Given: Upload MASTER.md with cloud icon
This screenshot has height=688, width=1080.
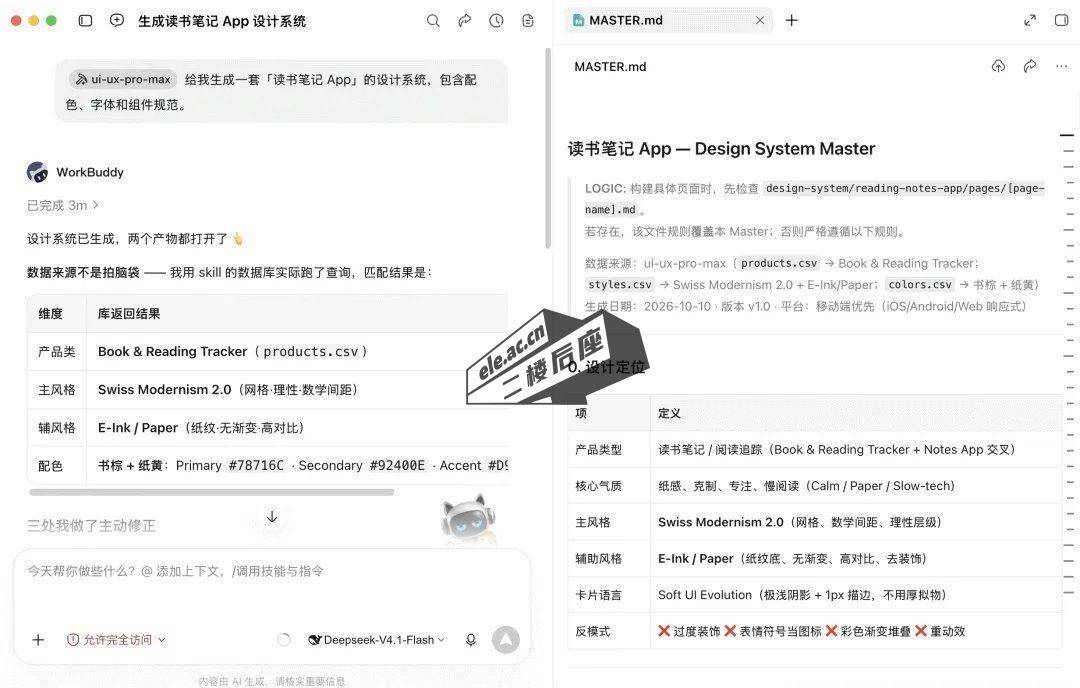Looking at the screenshot, I should 998,66.
